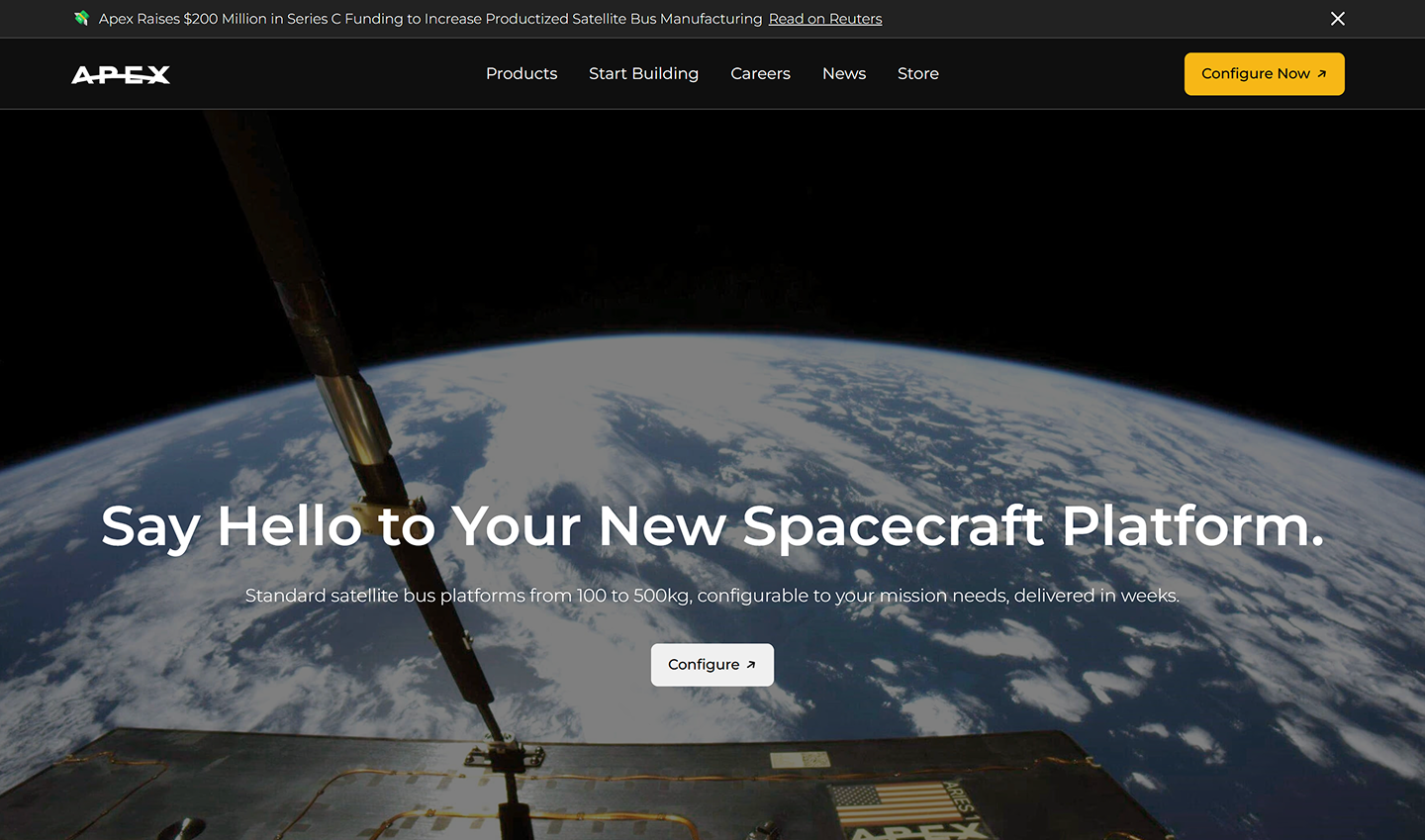
Task: Open Start Building in the navigation
Action: pyautogui.click(x=643, y=73)
